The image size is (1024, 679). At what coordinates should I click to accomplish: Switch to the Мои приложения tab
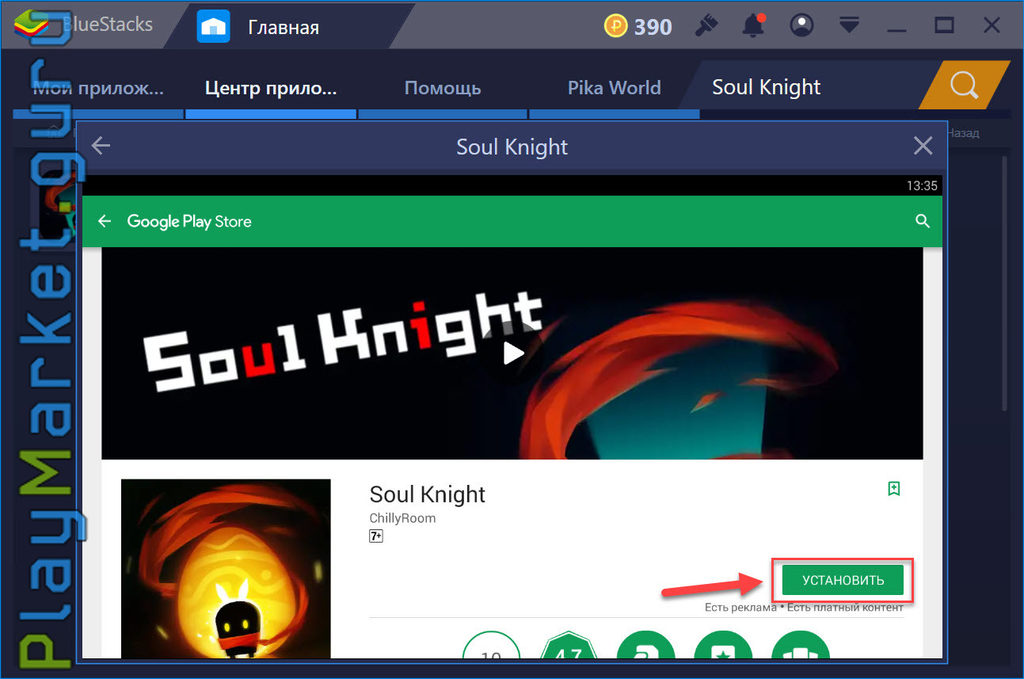(x=98, y=88)
